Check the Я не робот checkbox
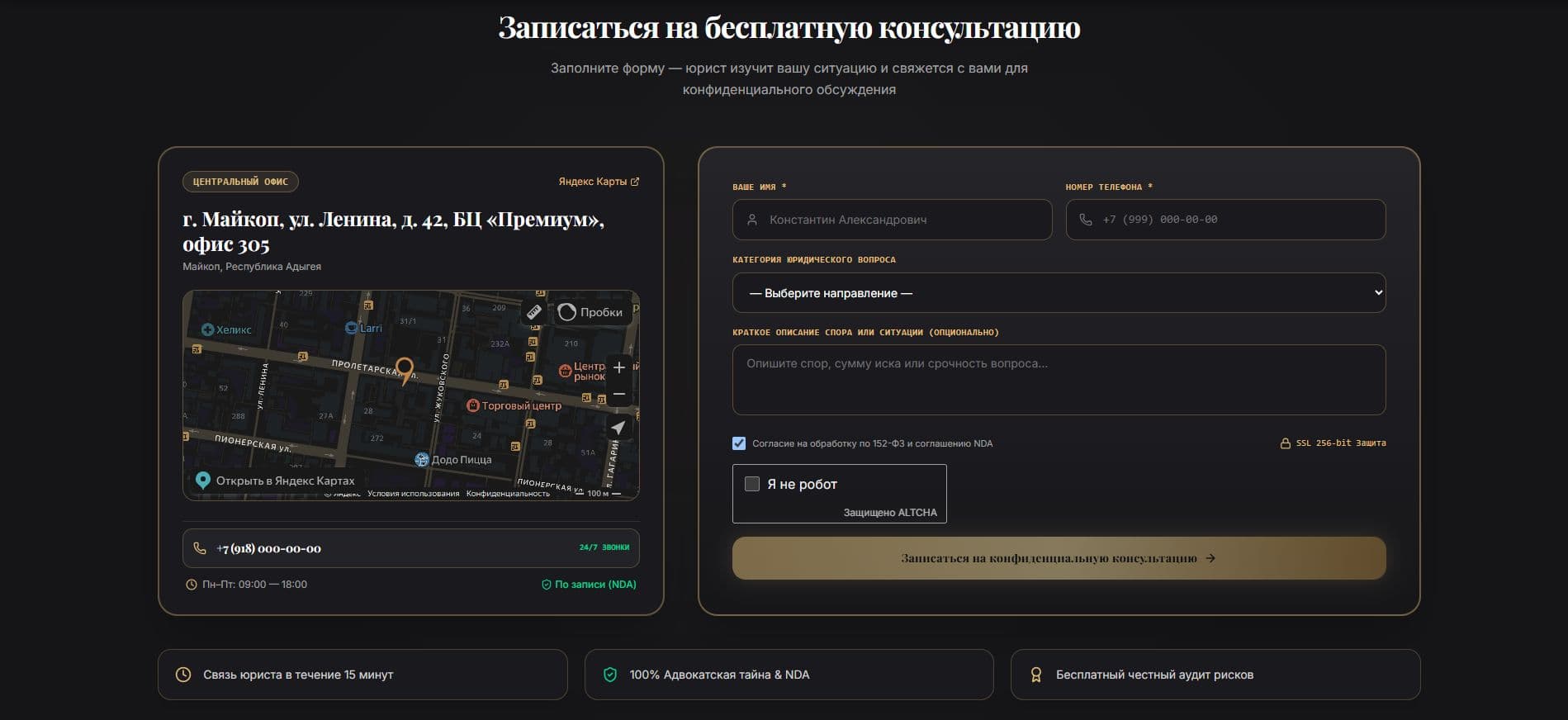 752,484
